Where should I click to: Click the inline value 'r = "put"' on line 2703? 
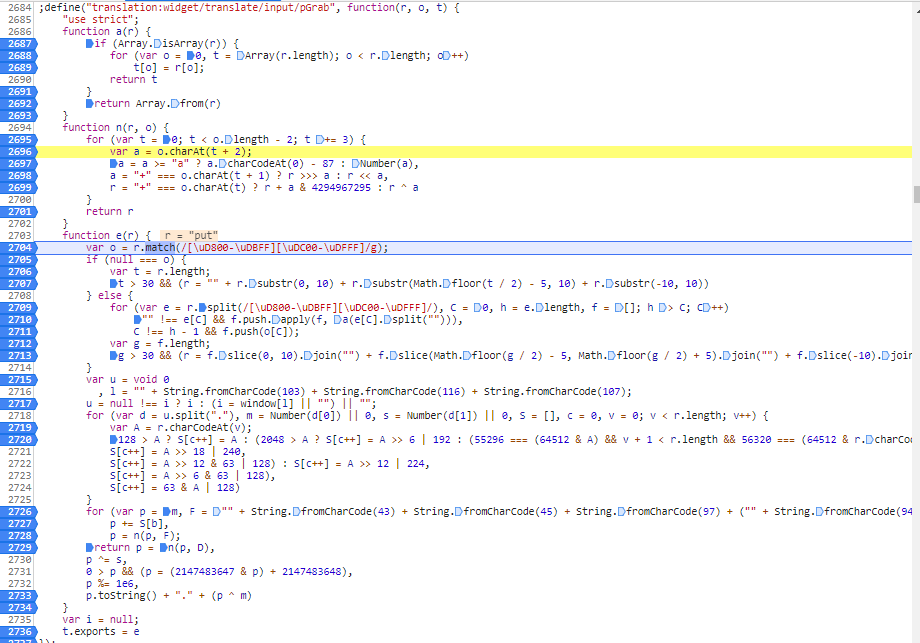click(188, 235)
